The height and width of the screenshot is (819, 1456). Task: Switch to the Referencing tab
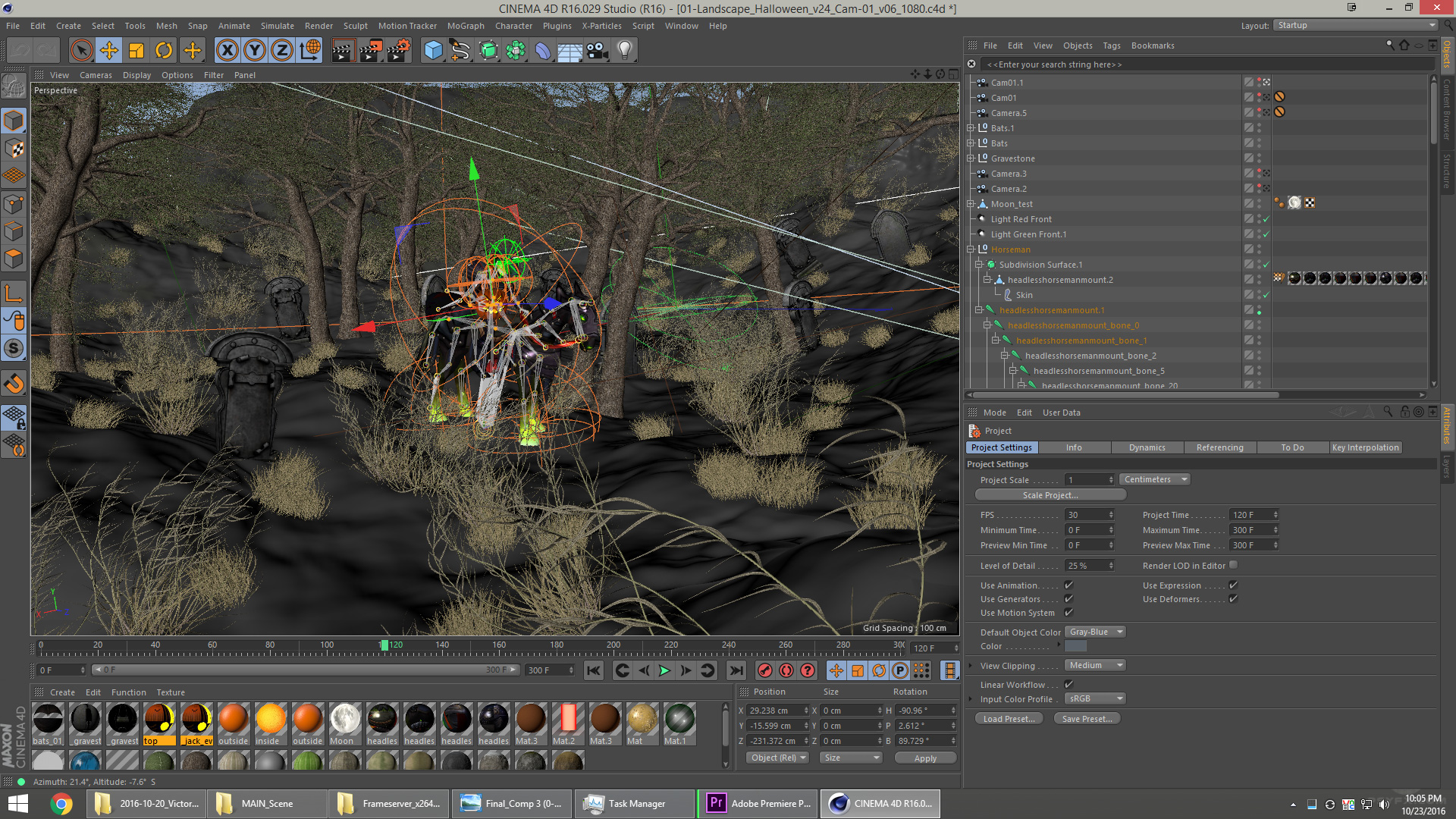(x=1219, y=447)
